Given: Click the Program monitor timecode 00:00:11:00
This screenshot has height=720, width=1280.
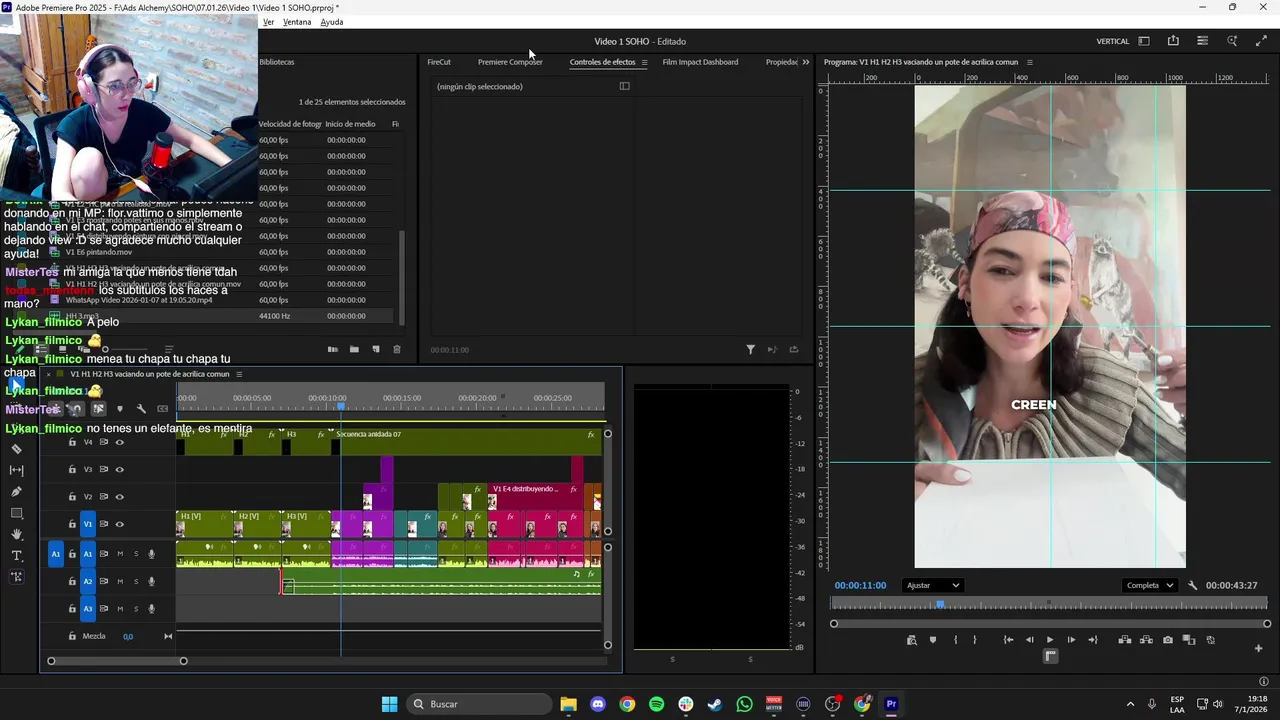Looking at the screenshot, I should tap(860, 585).
